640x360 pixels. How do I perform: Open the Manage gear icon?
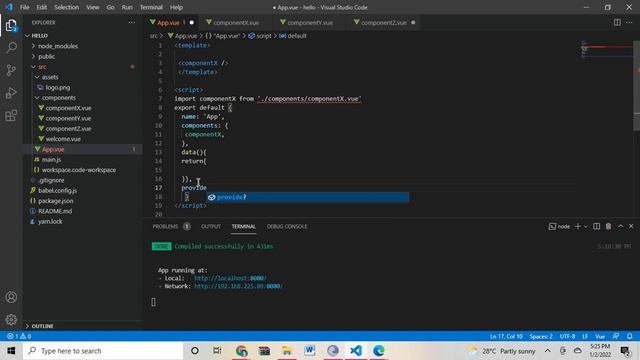coord(11,319)
